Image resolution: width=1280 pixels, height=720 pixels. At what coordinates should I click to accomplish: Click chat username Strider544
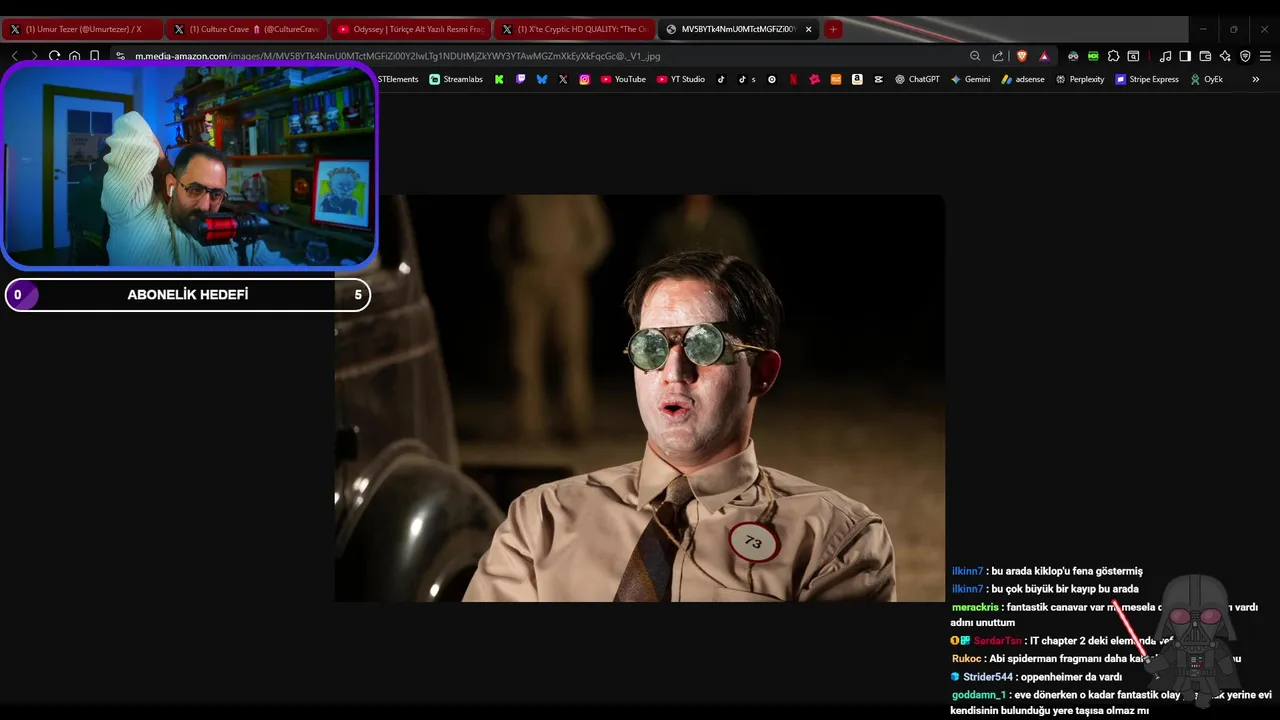(x=989, y=677)
